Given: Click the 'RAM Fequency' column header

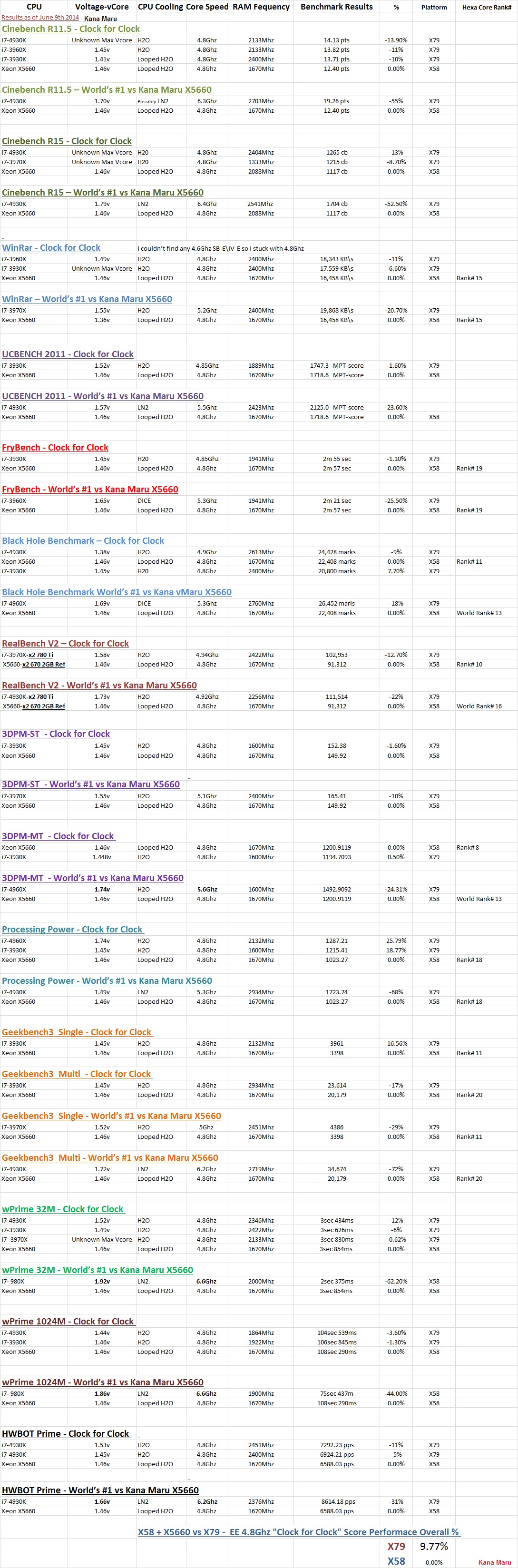Looking at the screenshot, I should click(x=261, y=7).
